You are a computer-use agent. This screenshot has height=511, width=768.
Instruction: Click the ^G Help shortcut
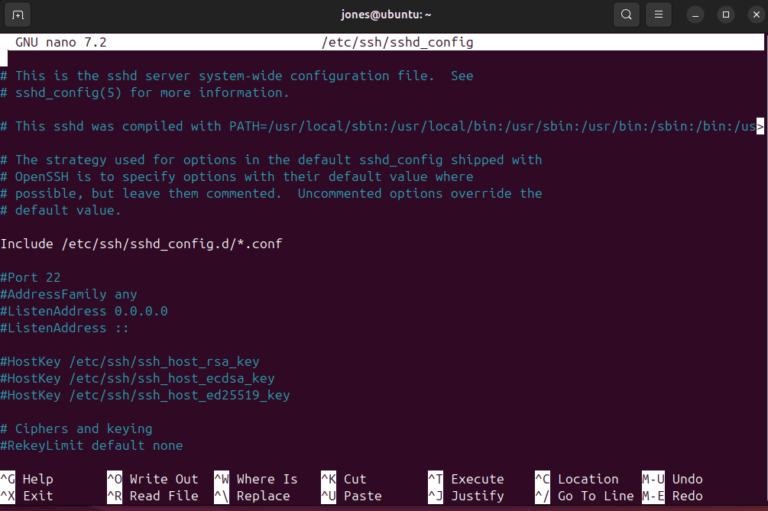[27, 479]
